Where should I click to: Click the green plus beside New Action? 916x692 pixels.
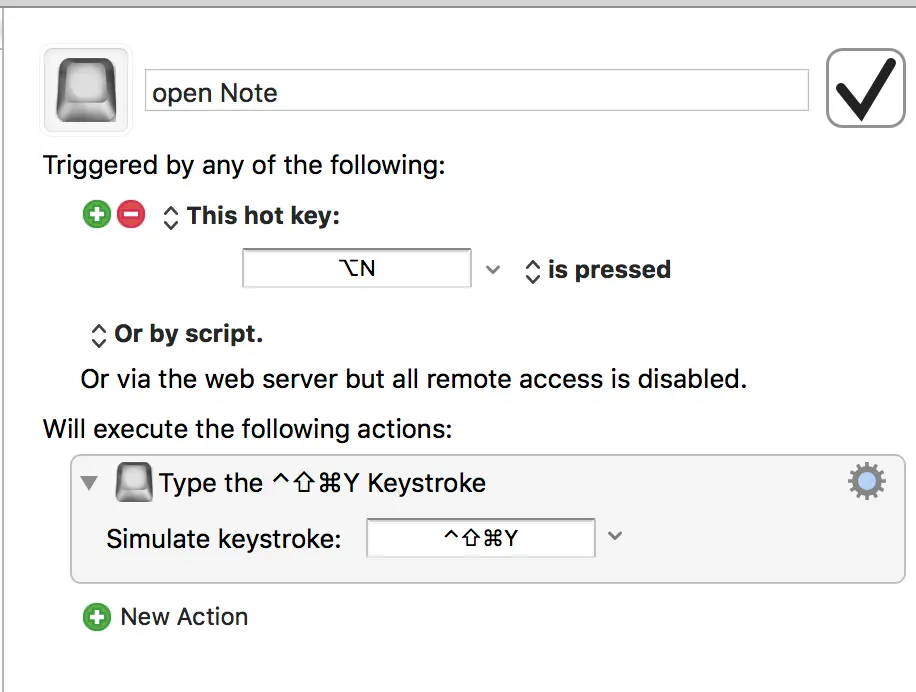pos(97,617)
